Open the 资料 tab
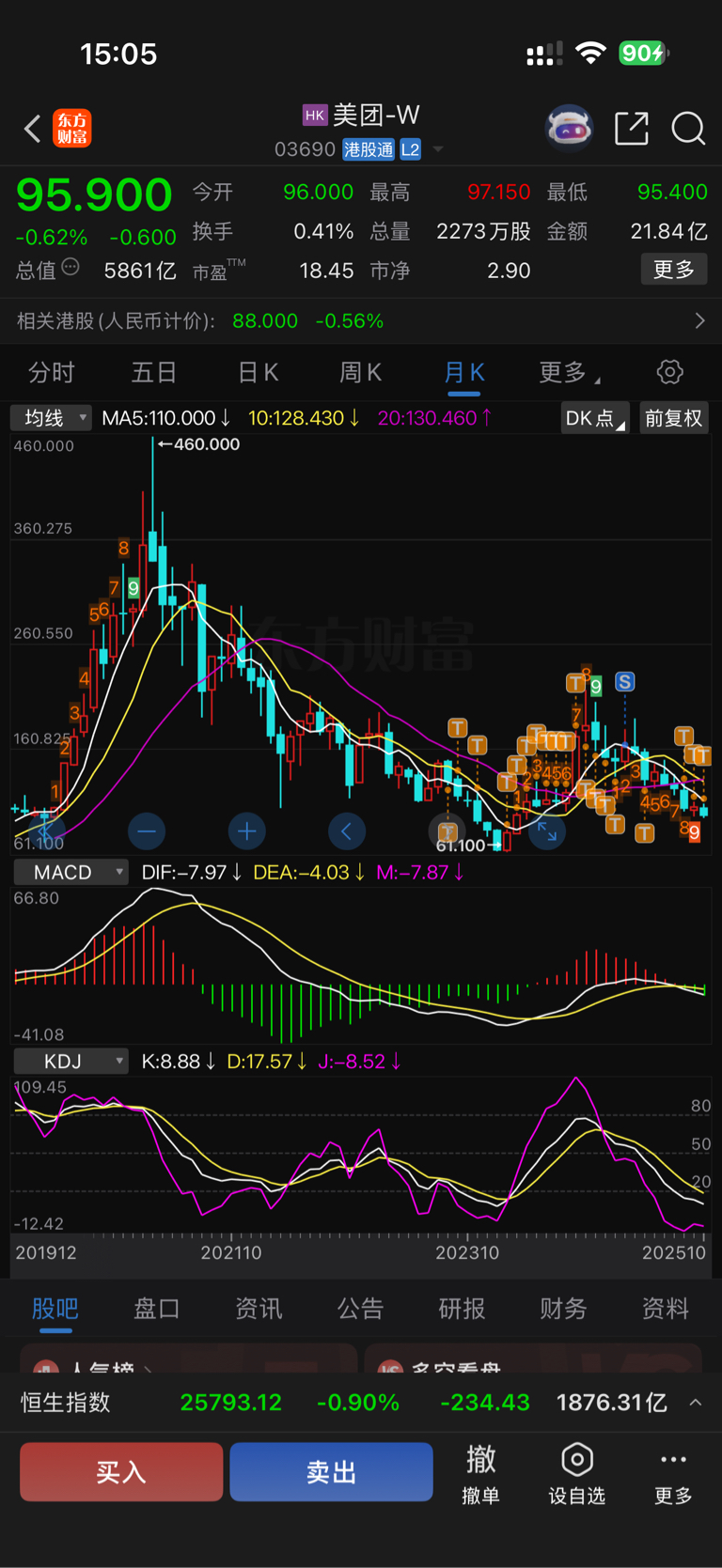722x1568 pixels. click(x=665, y=1309)
